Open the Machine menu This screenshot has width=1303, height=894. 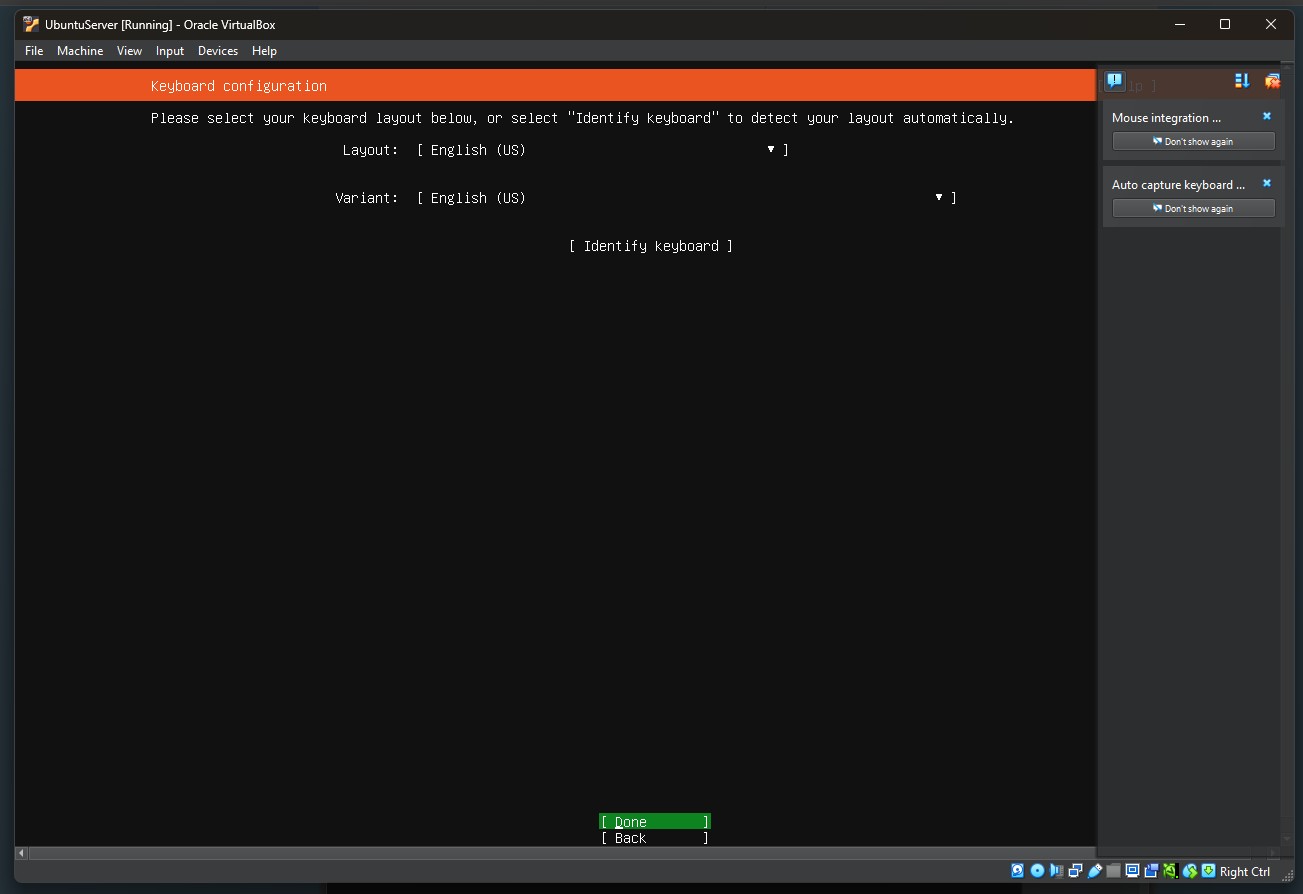(x=80, y=51)
